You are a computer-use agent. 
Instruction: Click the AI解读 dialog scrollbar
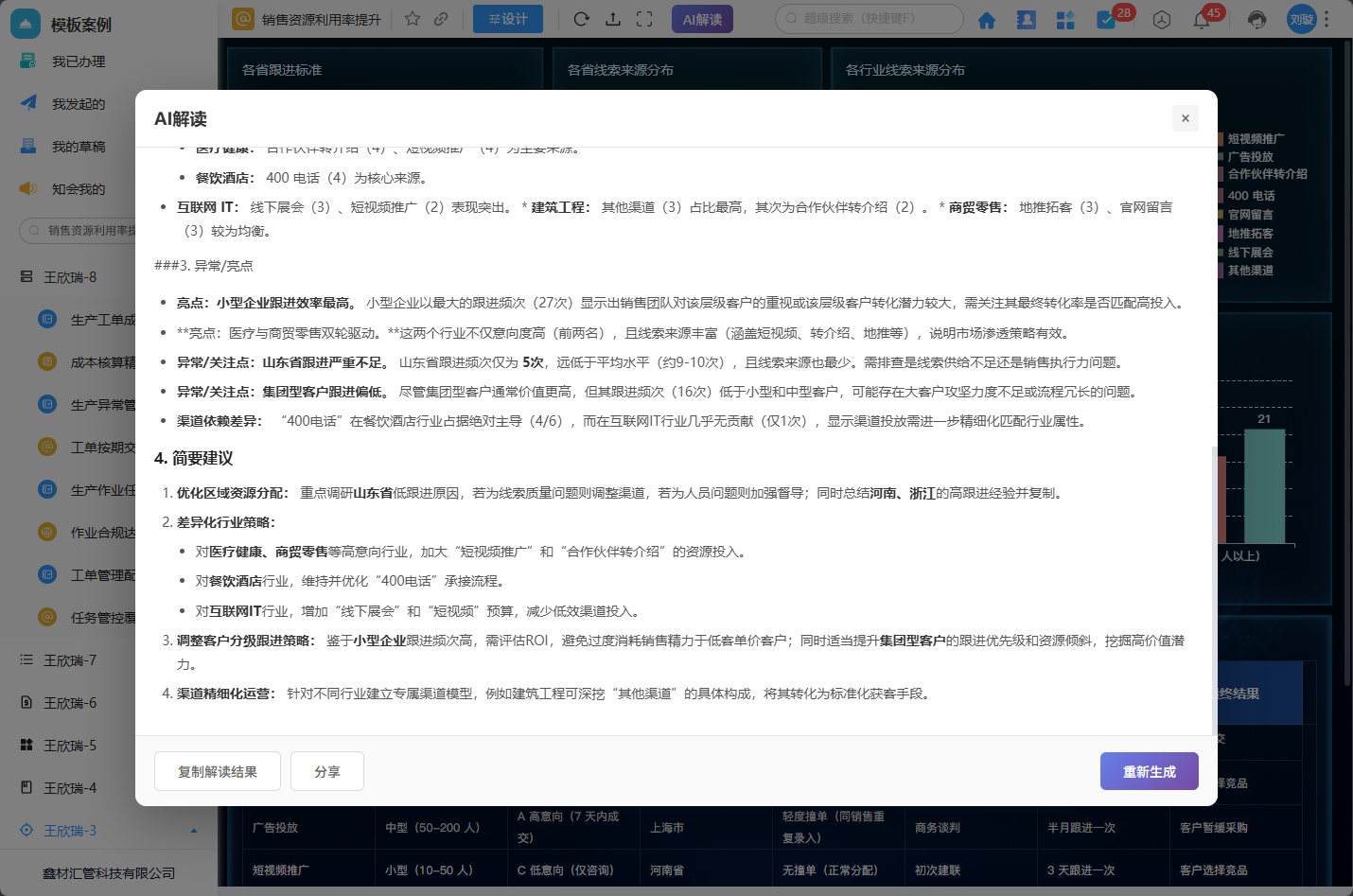(x=1214, y=589)
